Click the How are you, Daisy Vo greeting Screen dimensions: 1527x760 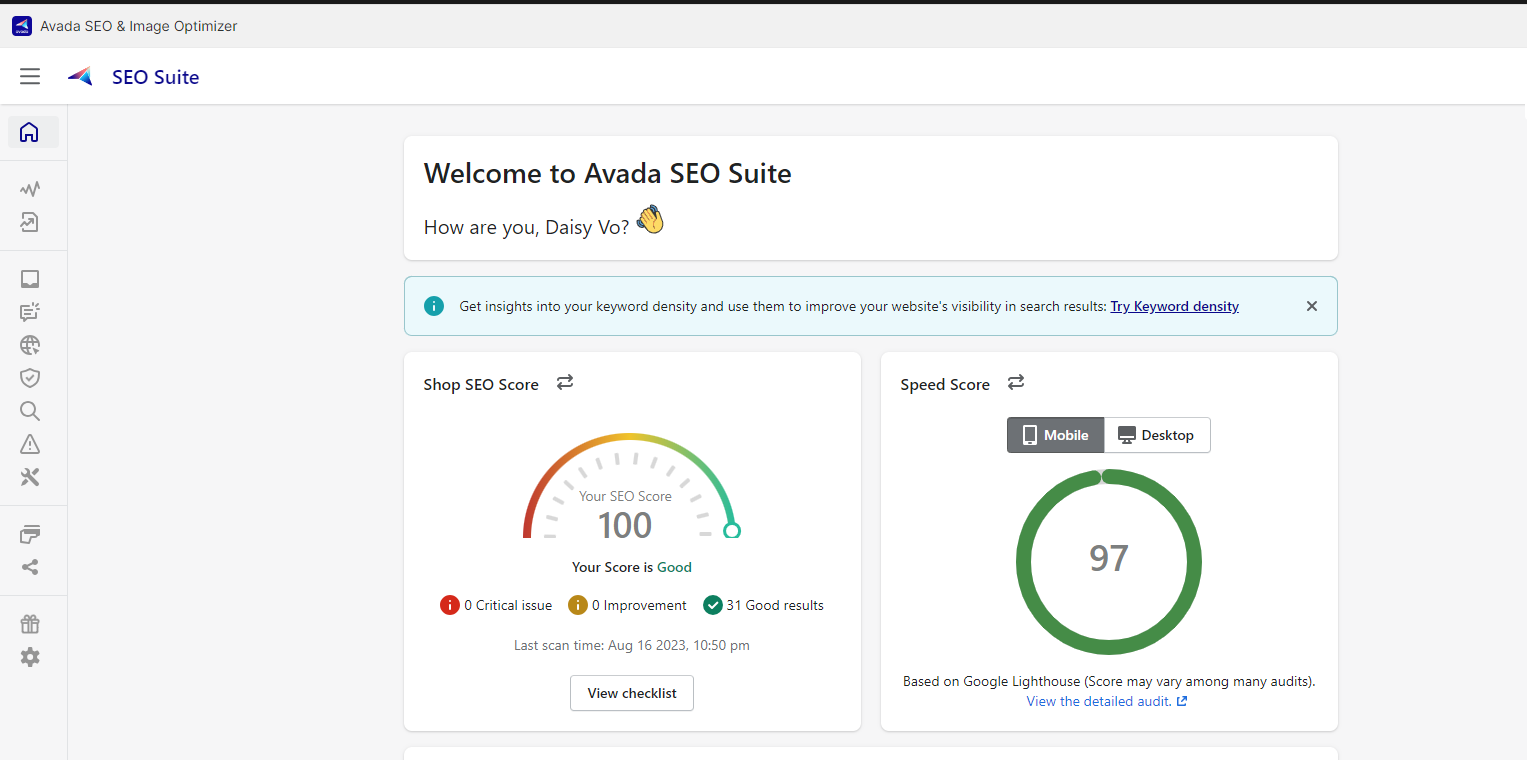click(527, 227)
